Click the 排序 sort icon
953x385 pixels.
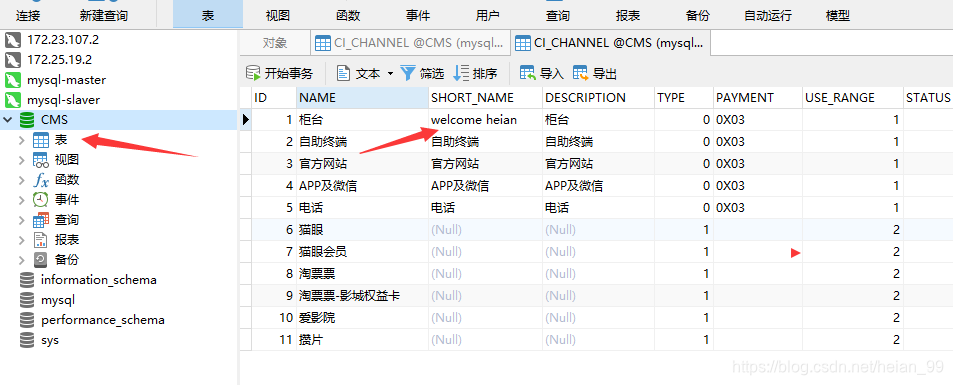click(461, 74)
